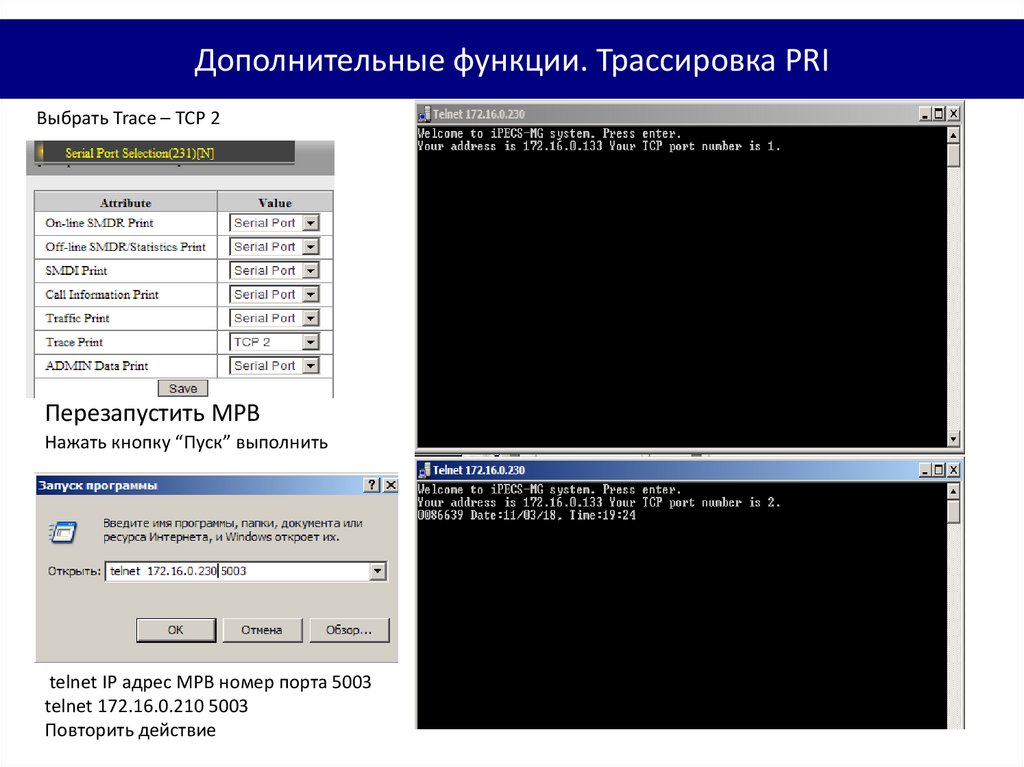Open the On-line SMDR Print dropdown
Screen dimensions: 1024x767
(x=311, y=223)
